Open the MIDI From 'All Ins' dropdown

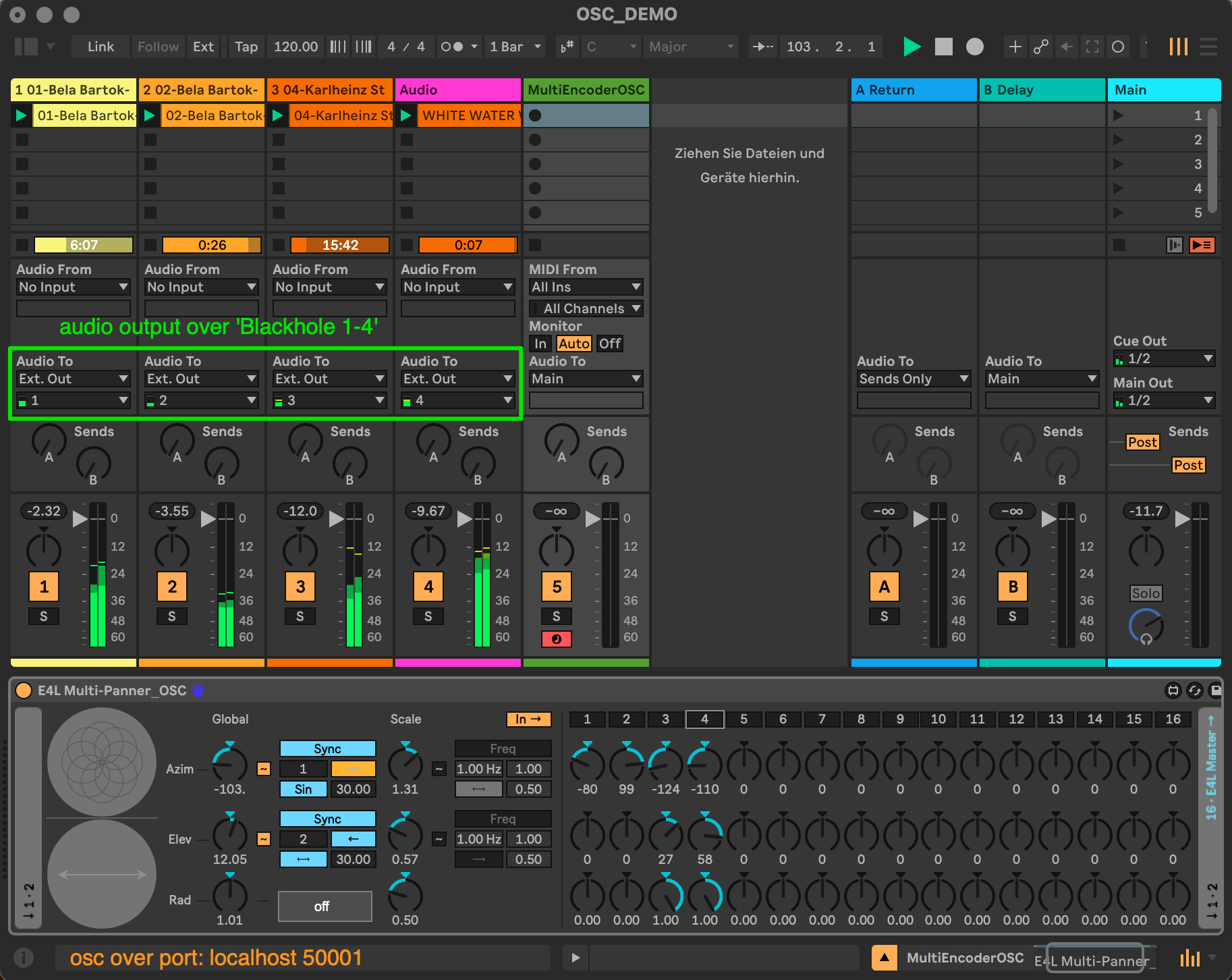(584, 286)
